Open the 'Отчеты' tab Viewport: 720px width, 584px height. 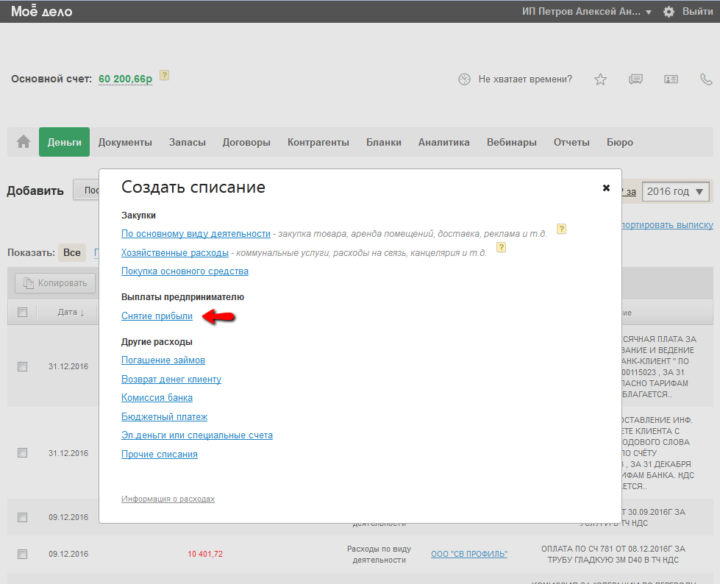tap(571, 142)
